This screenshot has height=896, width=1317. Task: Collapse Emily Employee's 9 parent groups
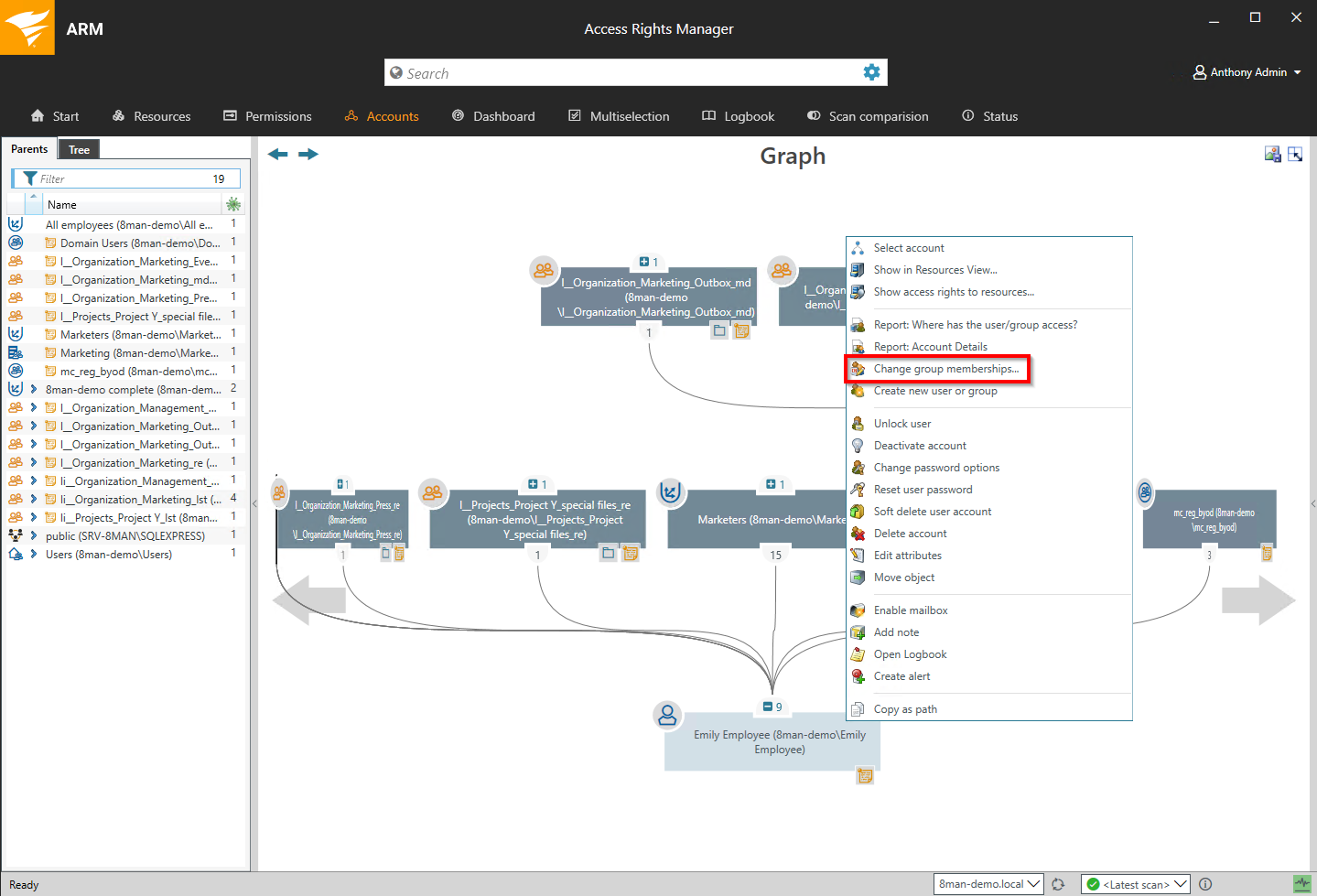768,707
